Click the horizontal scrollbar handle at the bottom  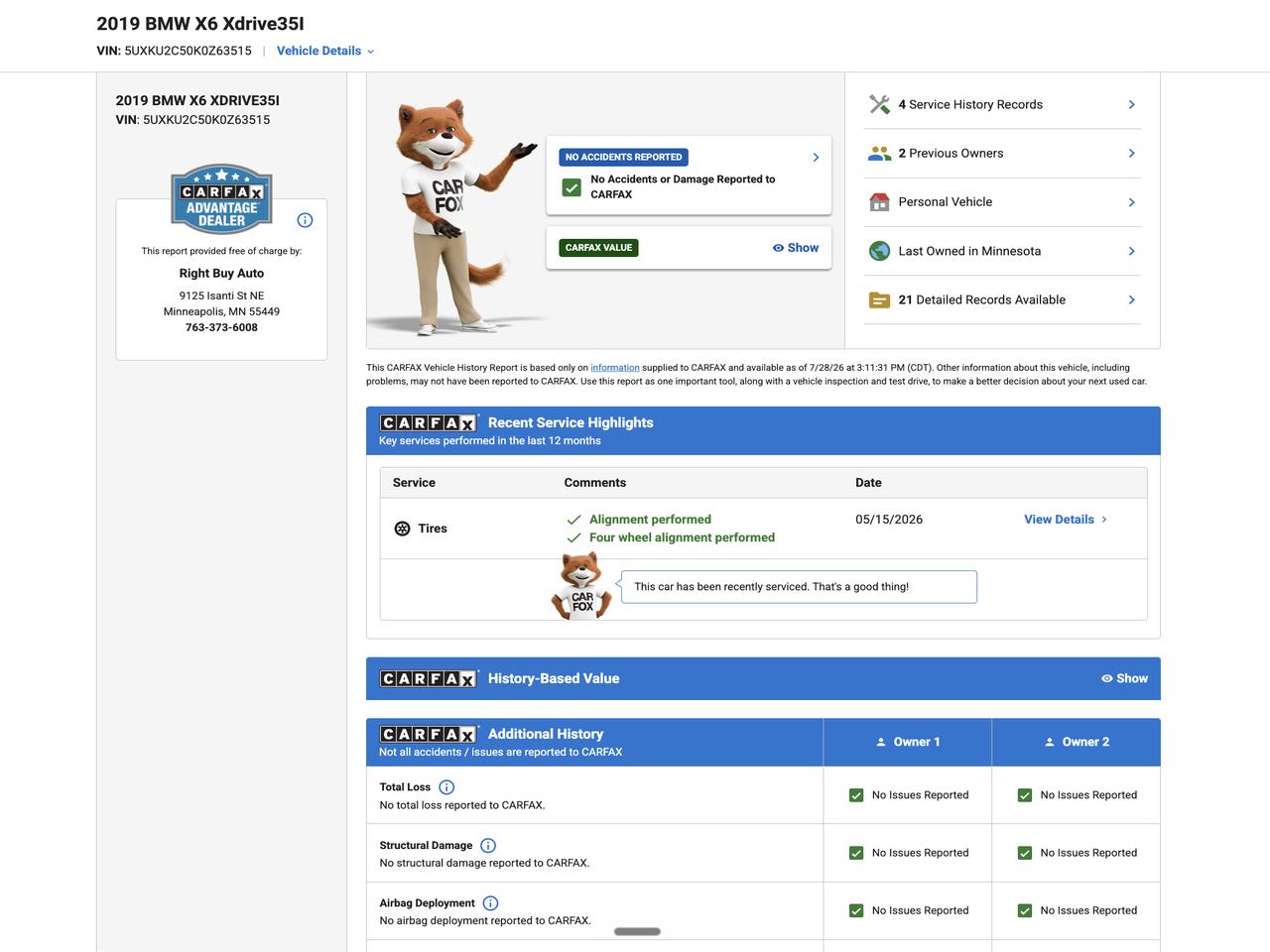point(637,931)
